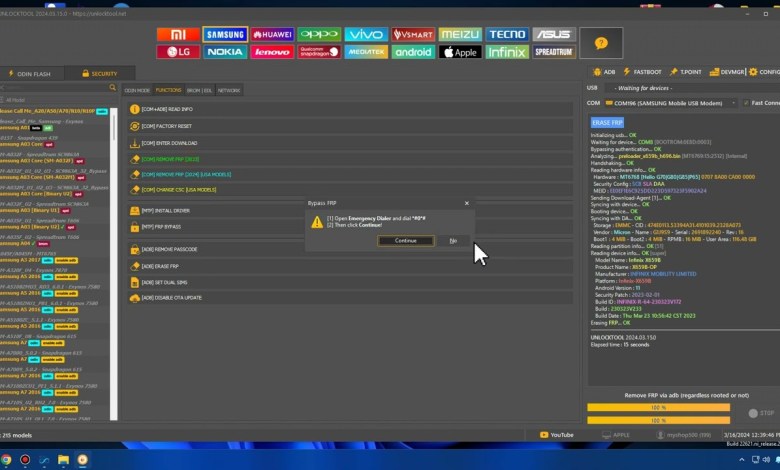Screen dimensions: 780x470
Task: Toggle the Fast Connect checkbox
Action: click(x=746, y=103)
